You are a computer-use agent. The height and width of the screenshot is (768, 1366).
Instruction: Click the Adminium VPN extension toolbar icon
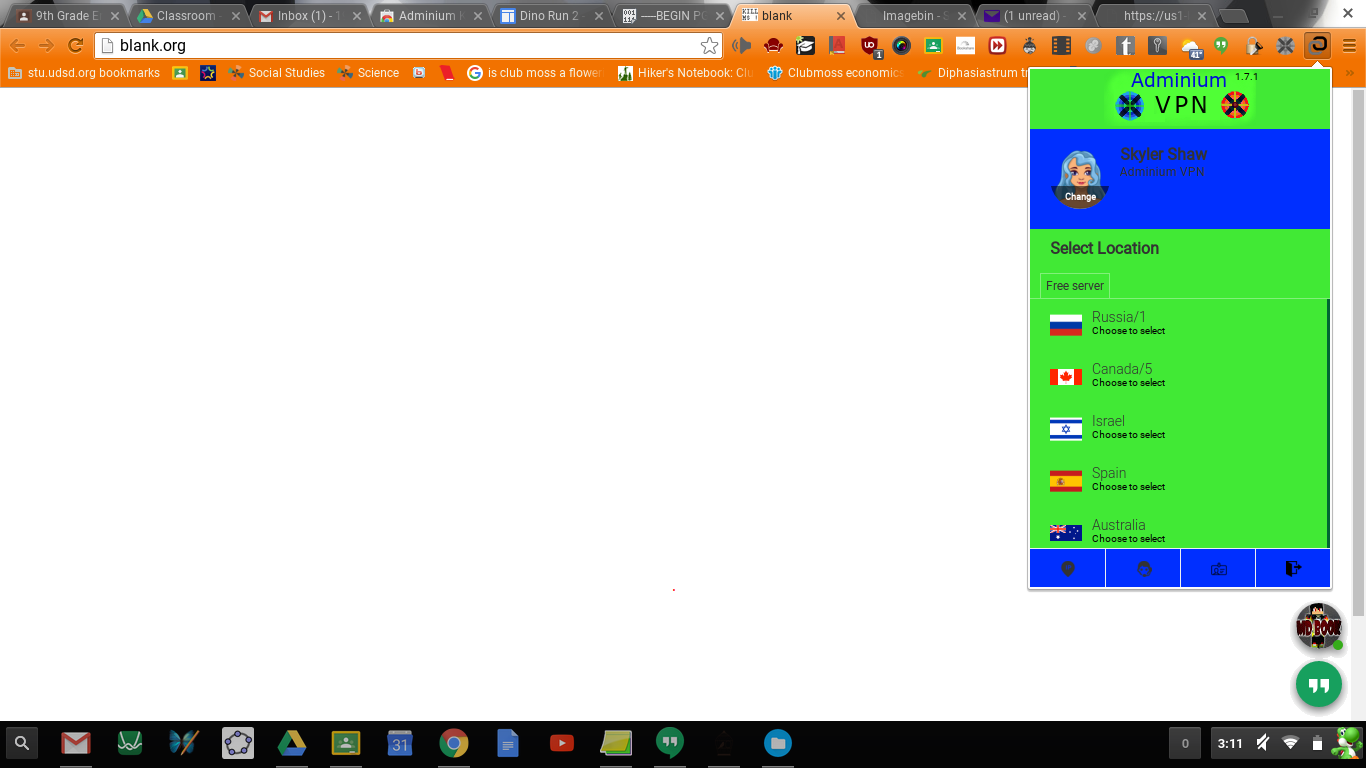[1318, 45]
